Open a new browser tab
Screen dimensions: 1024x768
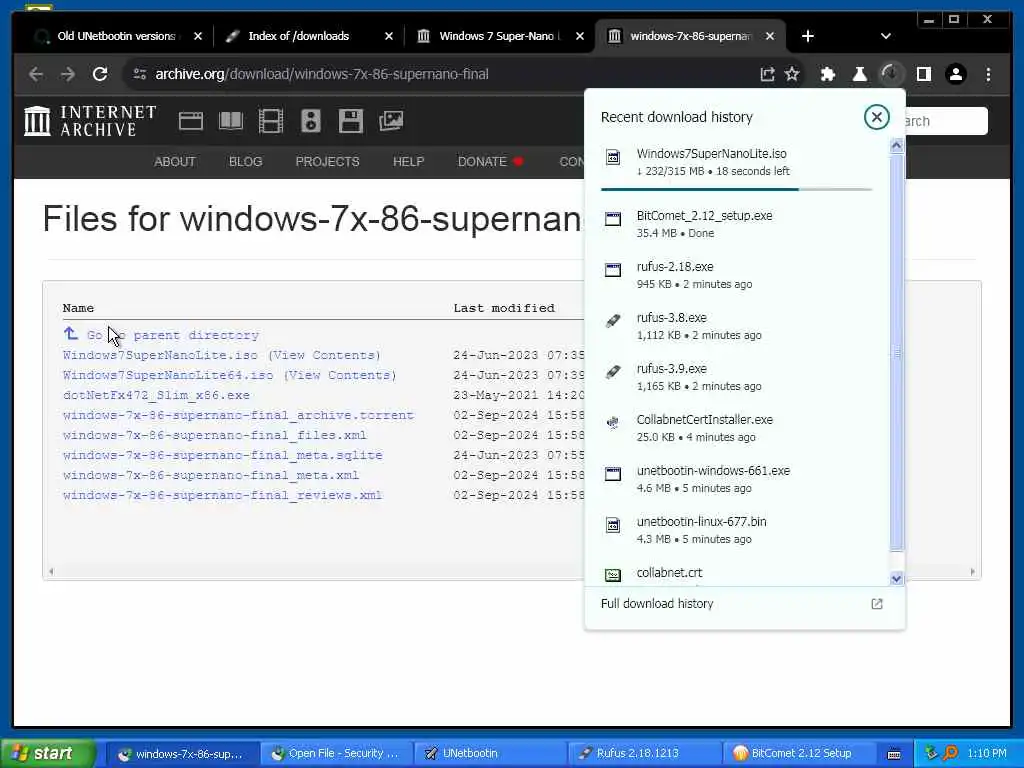(808, 36)
